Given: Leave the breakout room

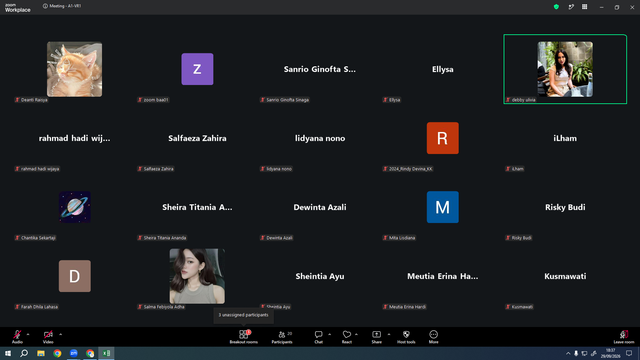Looking at the screenshot, I should pos(624,336).
